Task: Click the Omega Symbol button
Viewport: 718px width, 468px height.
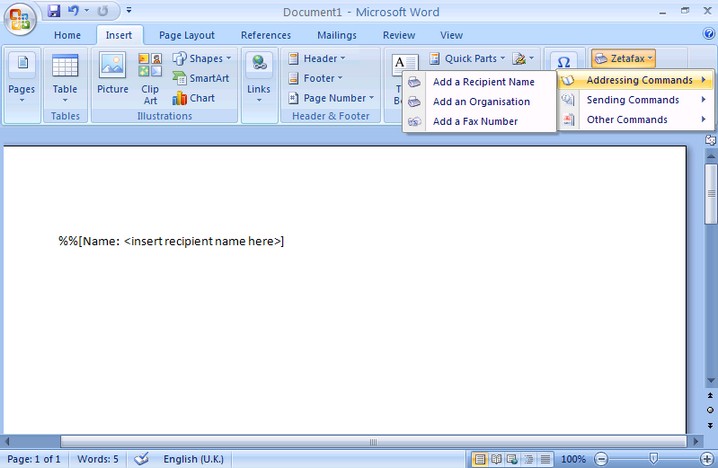Action: click(x=564, y=61)
